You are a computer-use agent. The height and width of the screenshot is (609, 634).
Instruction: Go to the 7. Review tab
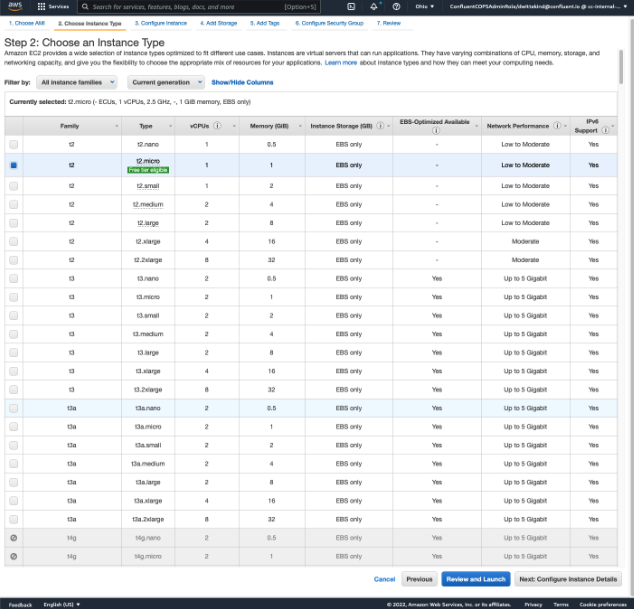coord(389,23)
